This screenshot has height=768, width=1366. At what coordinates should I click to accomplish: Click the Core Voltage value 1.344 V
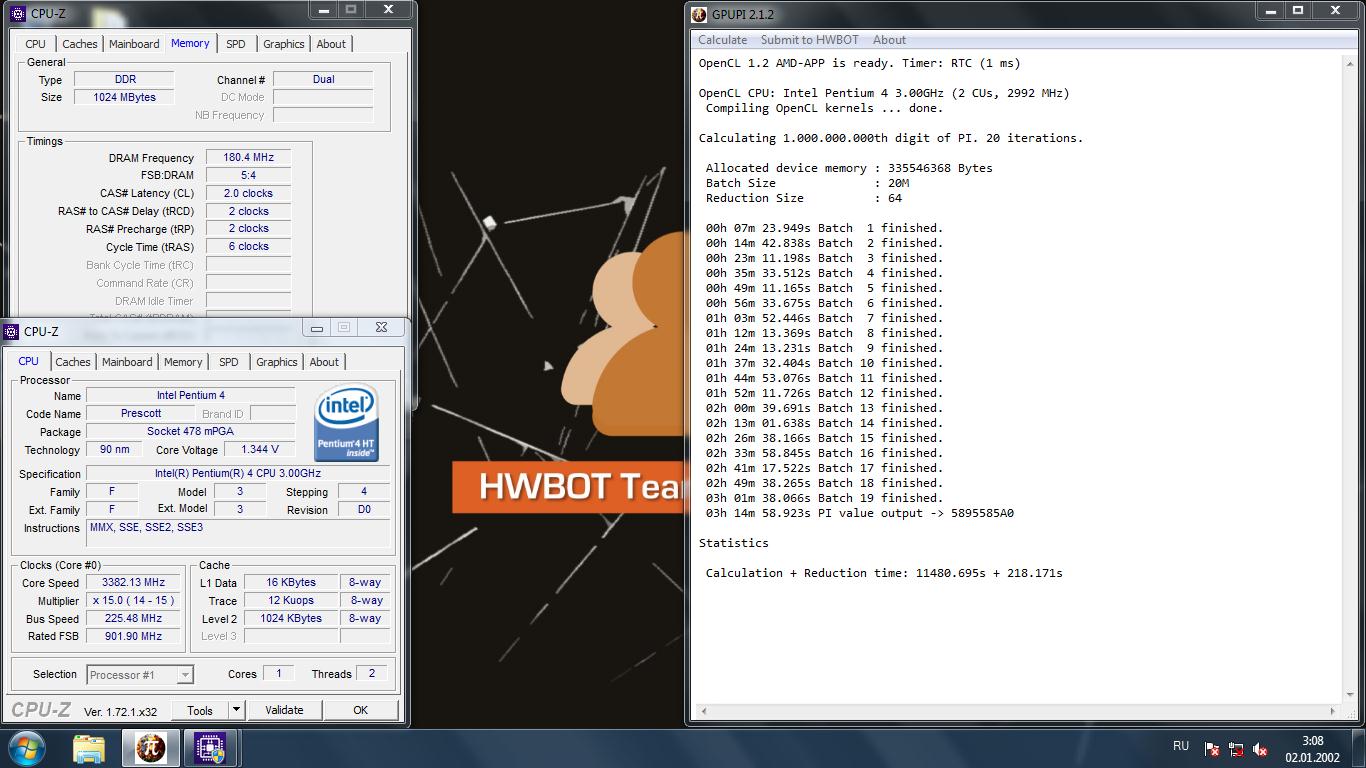coord(260,449)
